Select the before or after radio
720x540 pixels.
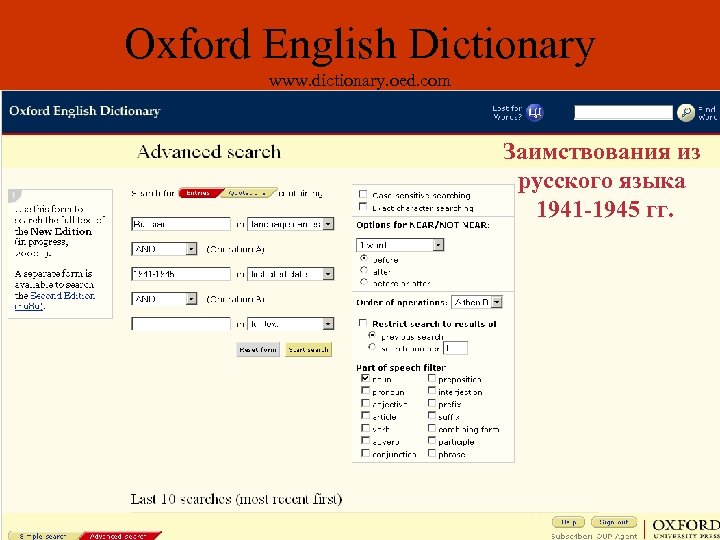364,282
